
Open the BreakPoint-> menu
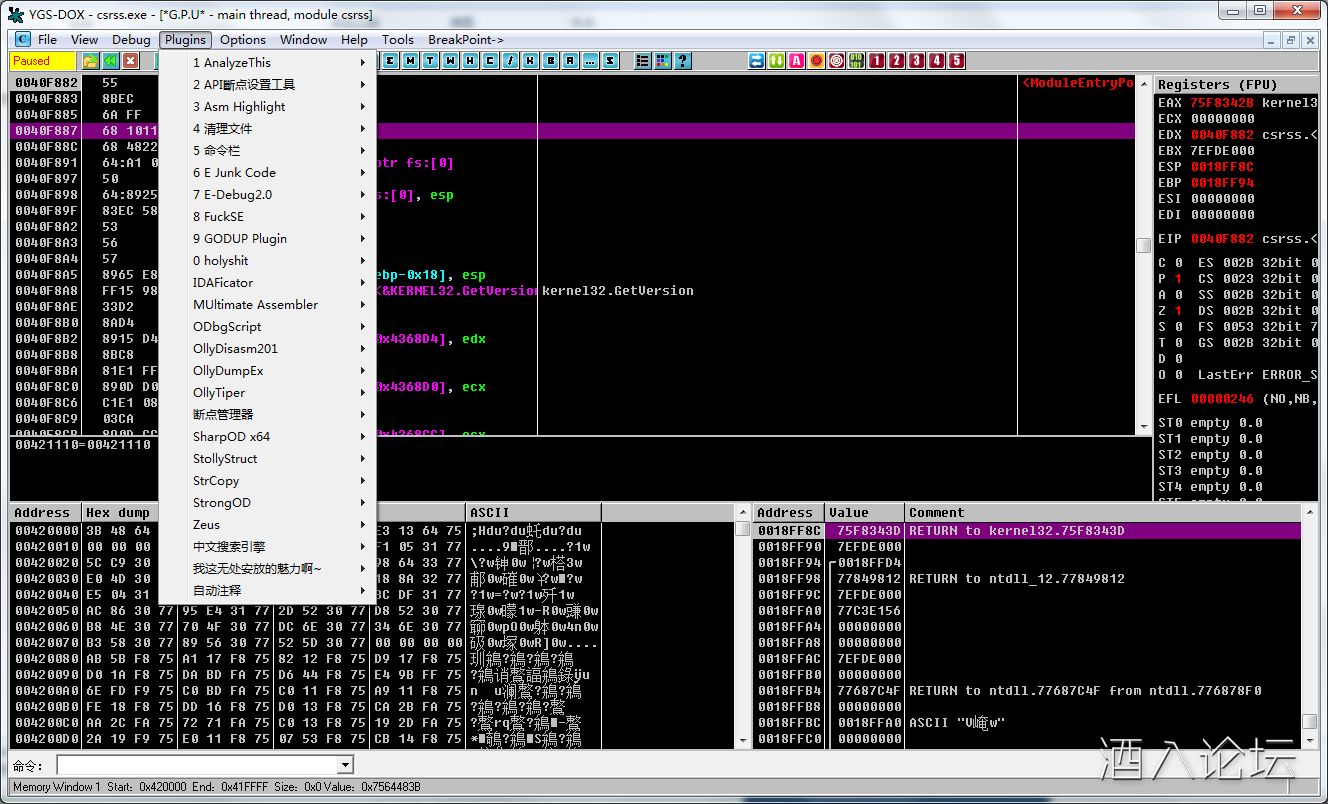[466, 40]
